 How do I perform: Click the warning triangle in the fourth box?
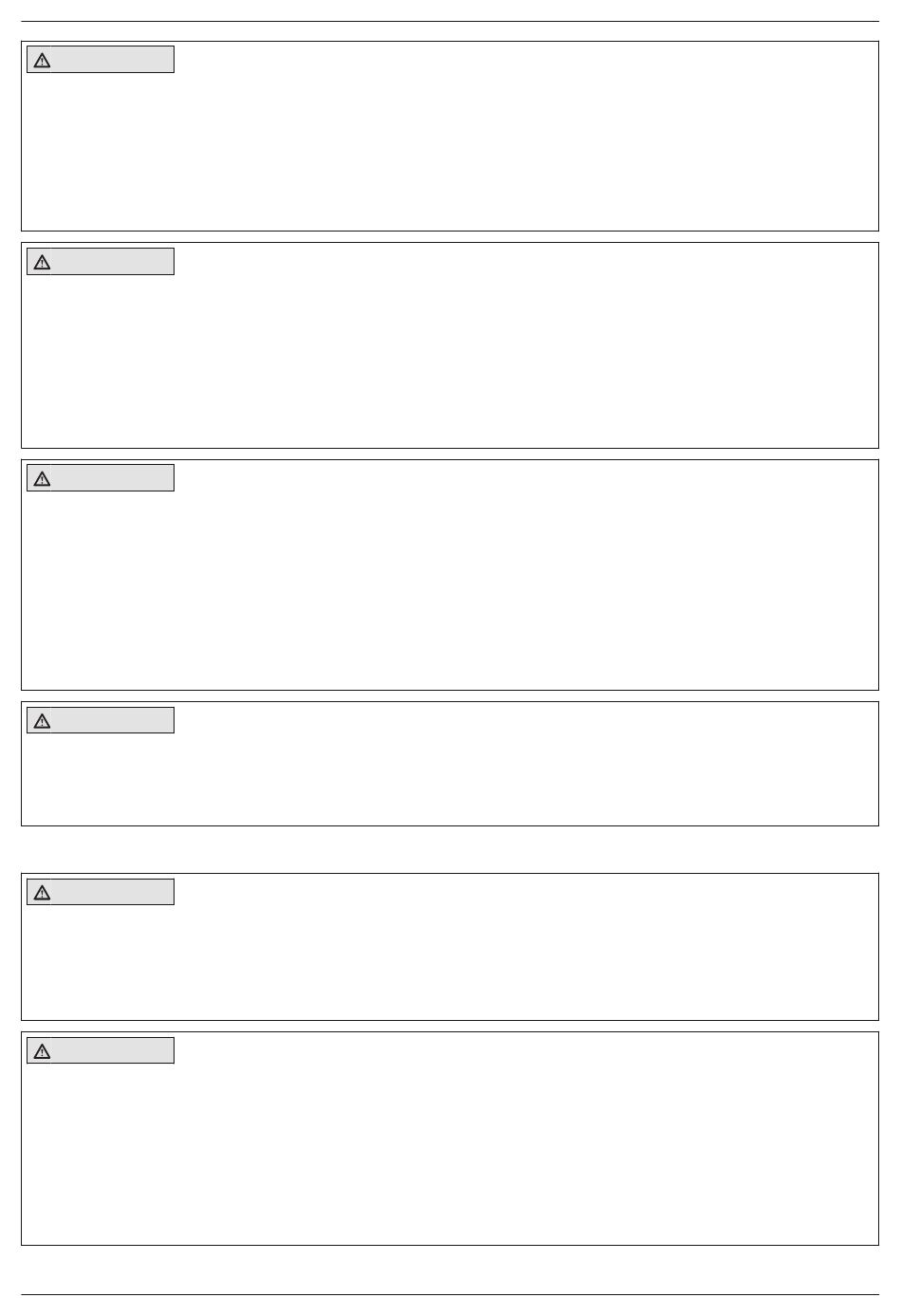(x=42, y=721)
